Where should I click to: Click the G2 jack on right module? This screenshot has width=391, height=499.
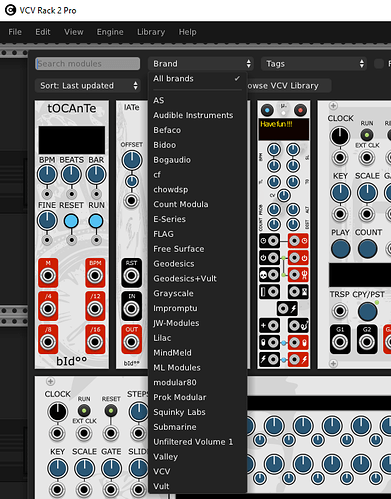point(367,342)
